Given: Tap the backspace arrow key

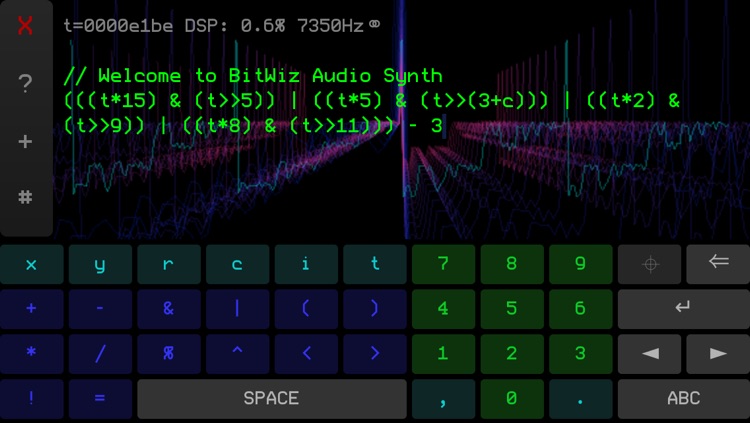Looking at the screenshot, I should (718, 264).
